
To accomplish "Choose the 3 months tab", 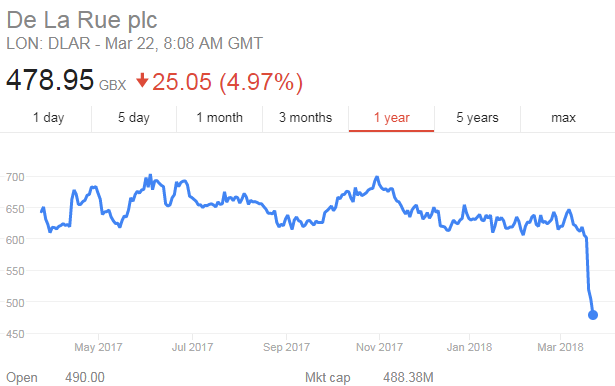I will (306, 118).
